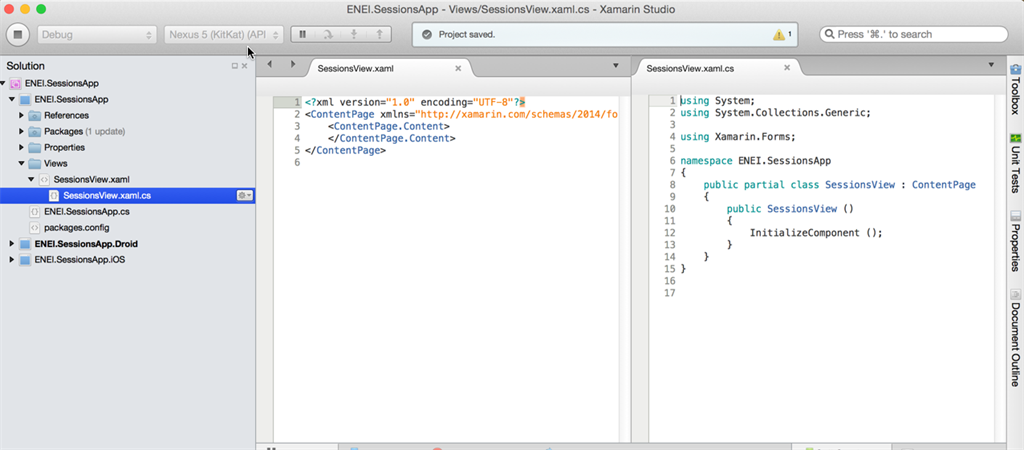The image size is (1024, 450).
Task: Expand the References folder arrow
Action: tap(22, 116)
